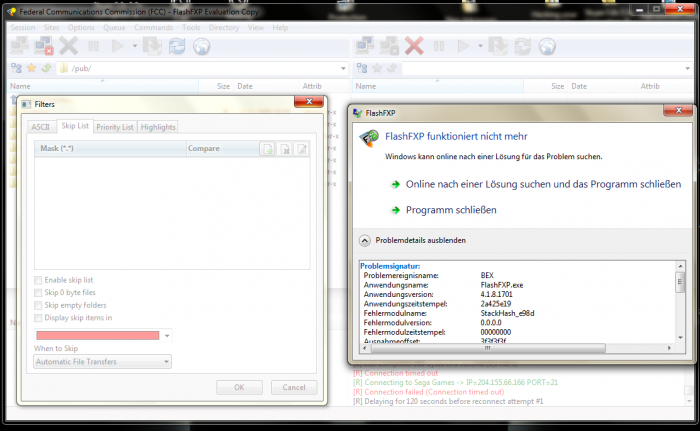This screenshot has width=700, height=431.
Task: Click the delete mask icon in Skip List
Action: pos(285,149)
